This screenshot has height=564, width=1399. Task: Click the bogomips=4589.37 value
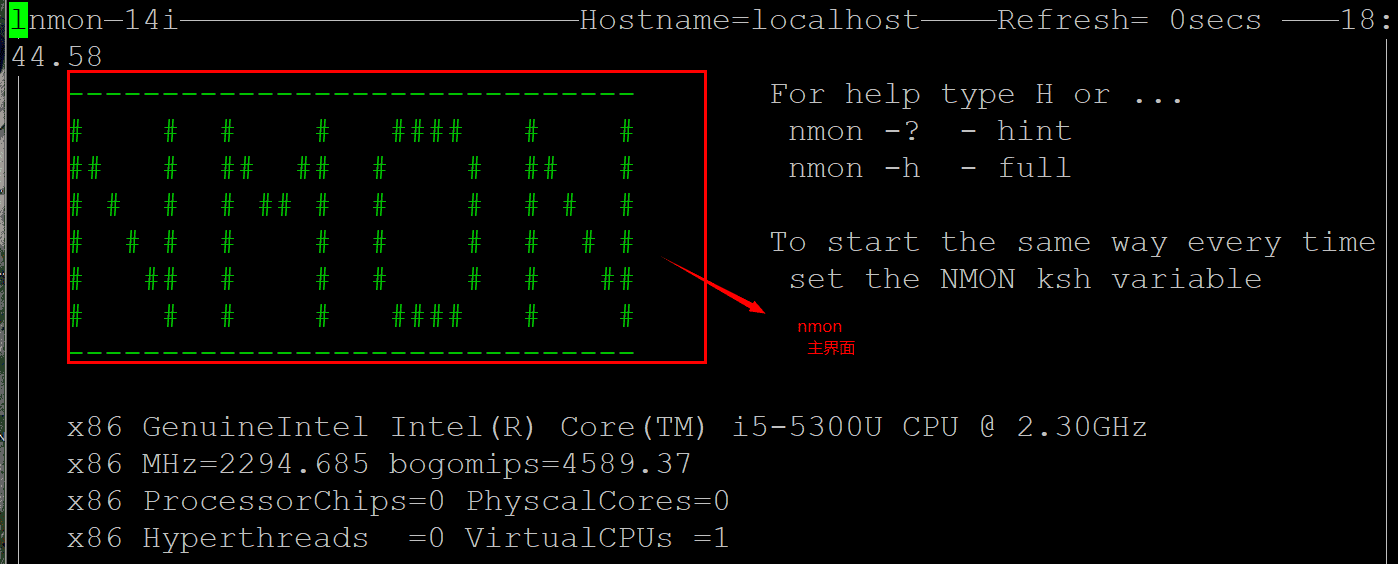coord(540,465)
